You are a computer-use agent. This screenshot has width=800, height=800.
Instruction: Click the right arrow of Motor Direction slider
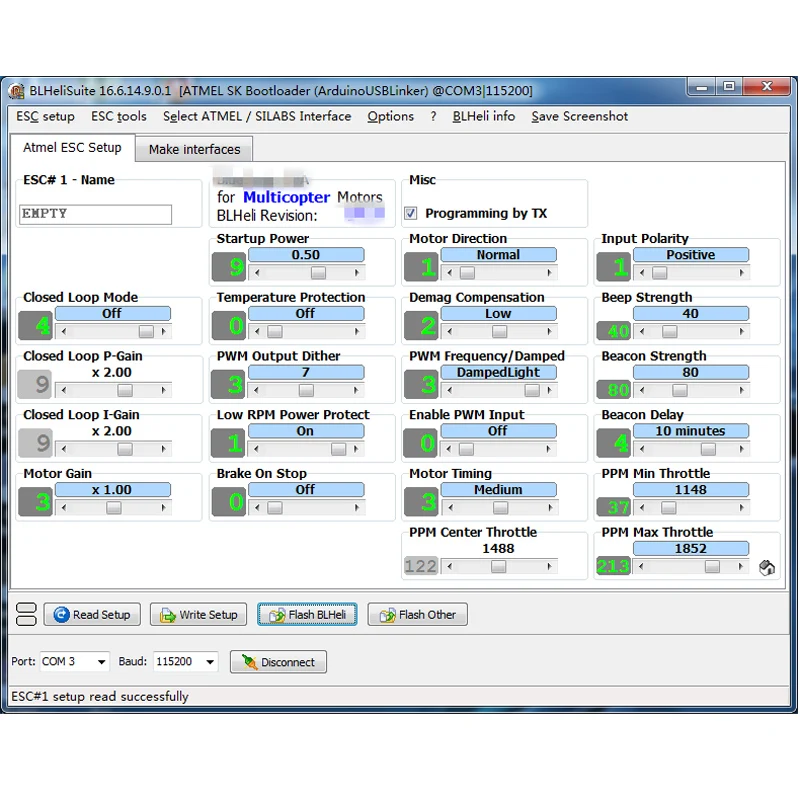point(549,273)
